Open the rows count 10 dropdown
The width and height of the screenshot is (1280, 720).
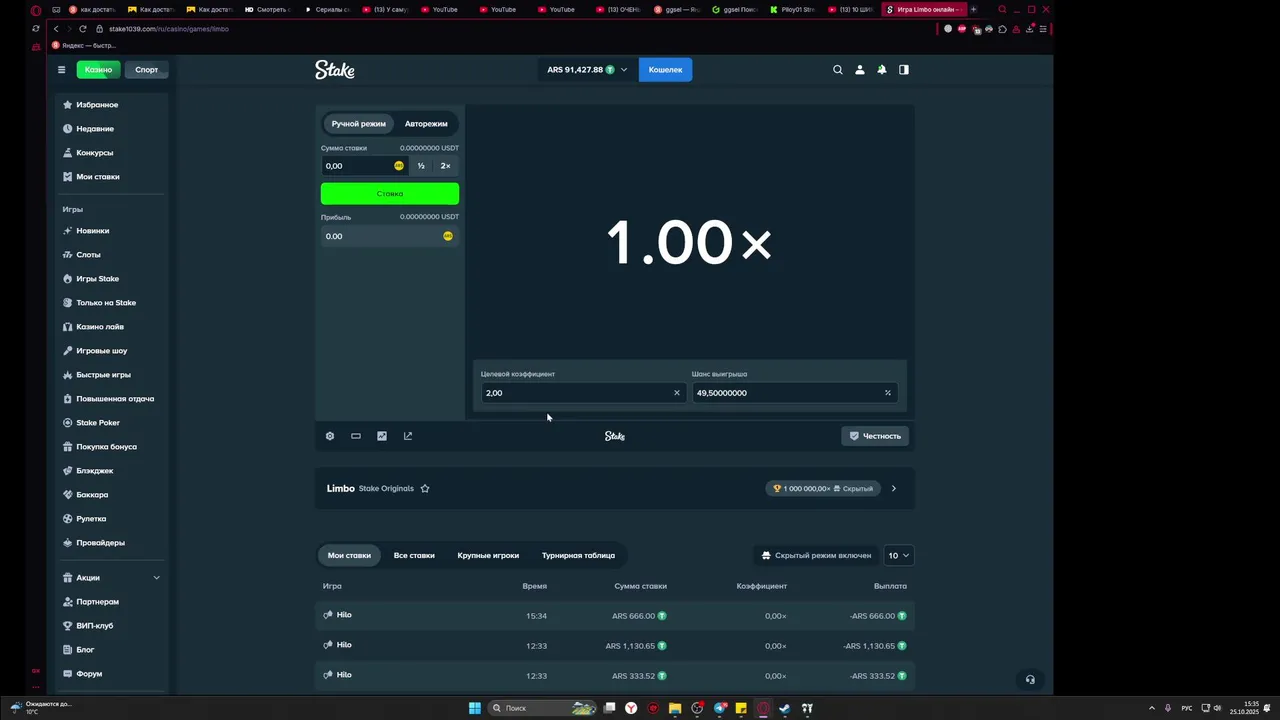pos(898,556)
